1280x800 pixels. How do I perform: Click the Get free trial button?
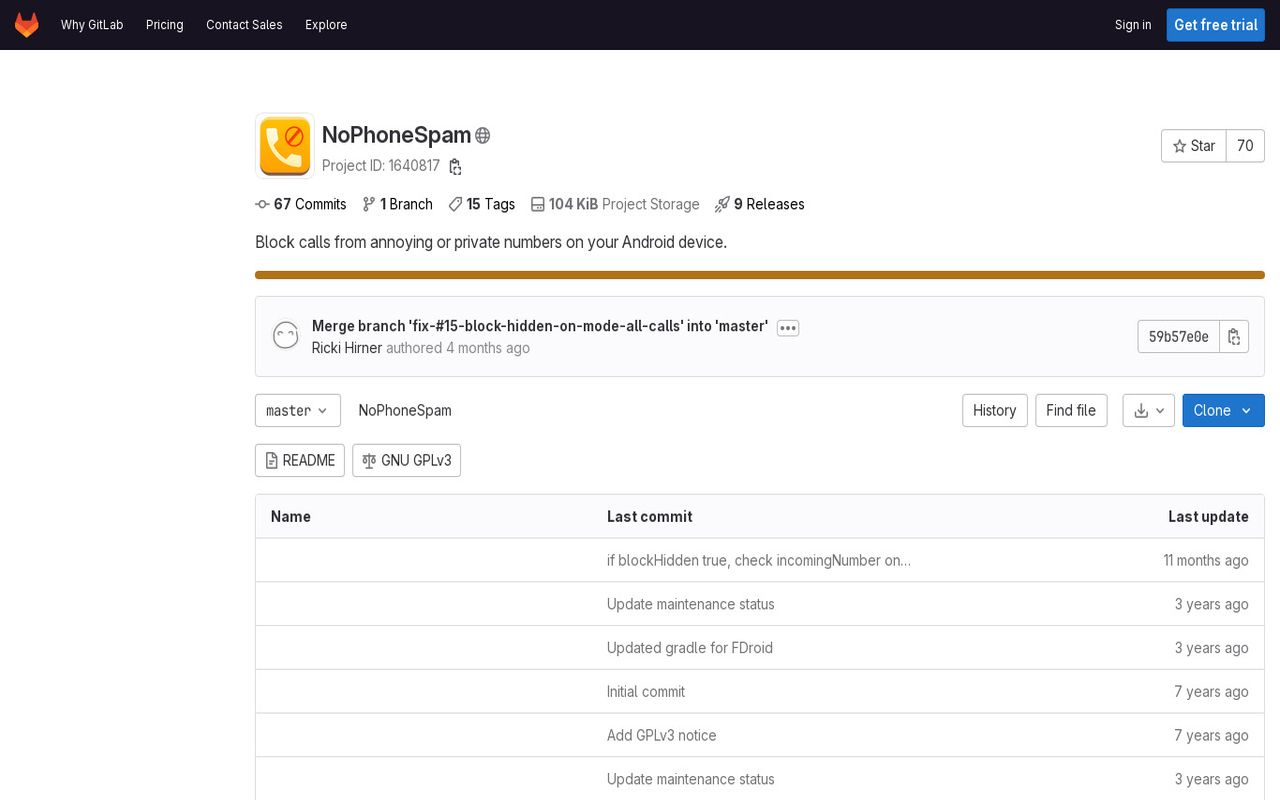click(x=1215, y=25)
